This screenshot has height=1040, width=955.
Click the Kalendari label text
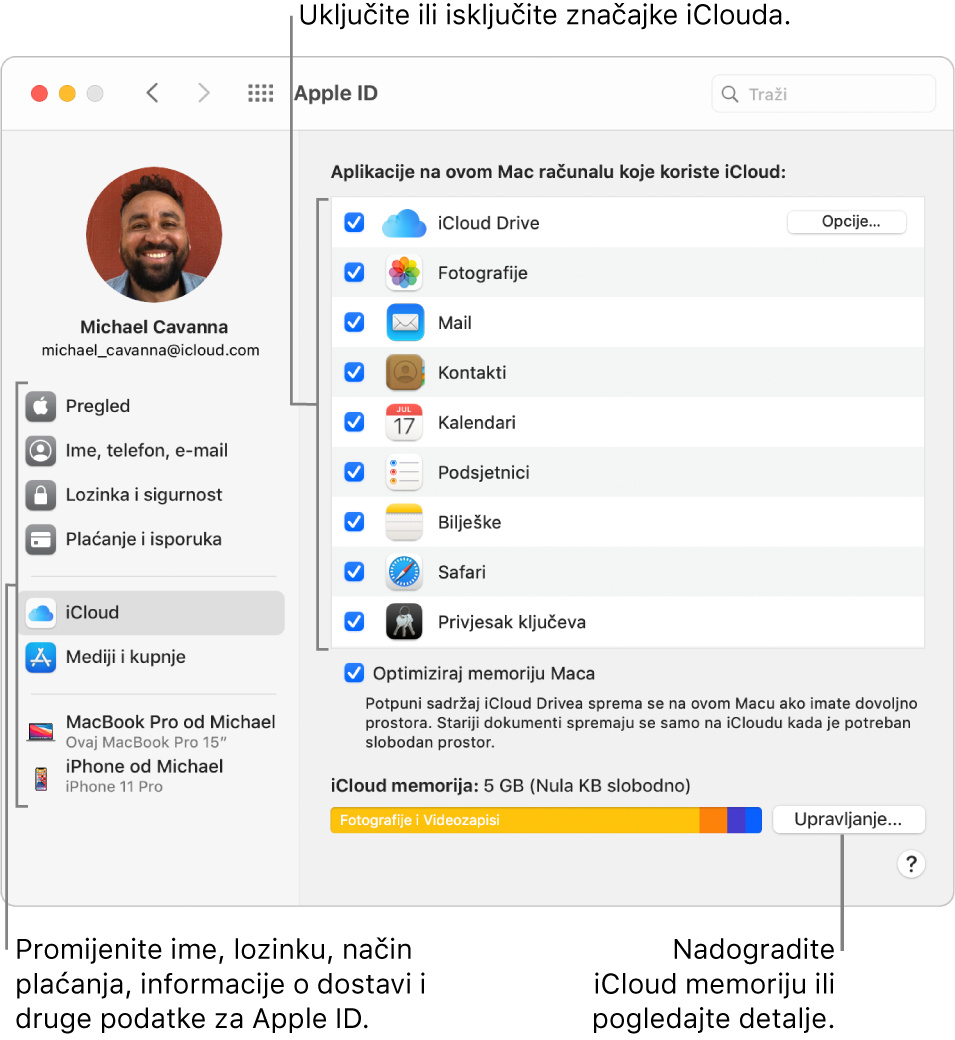click(x=477, y=422)
